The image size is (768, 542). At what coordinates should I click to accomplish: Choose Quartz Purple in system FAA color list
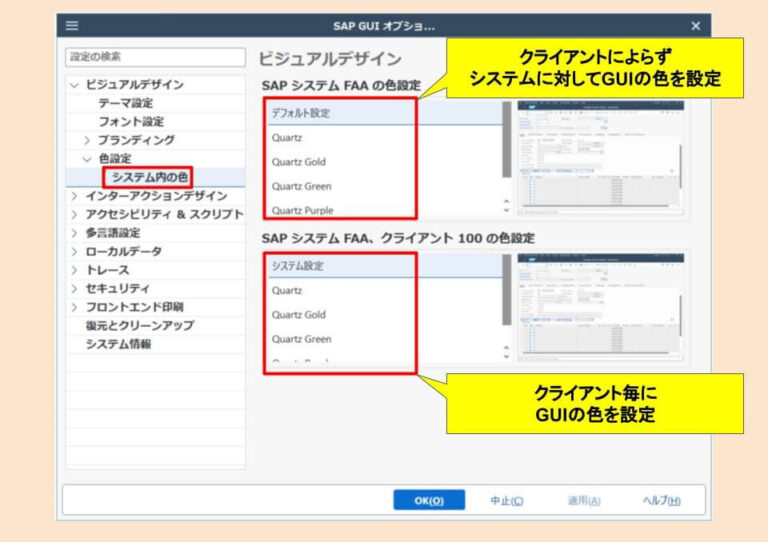point(384,210)
